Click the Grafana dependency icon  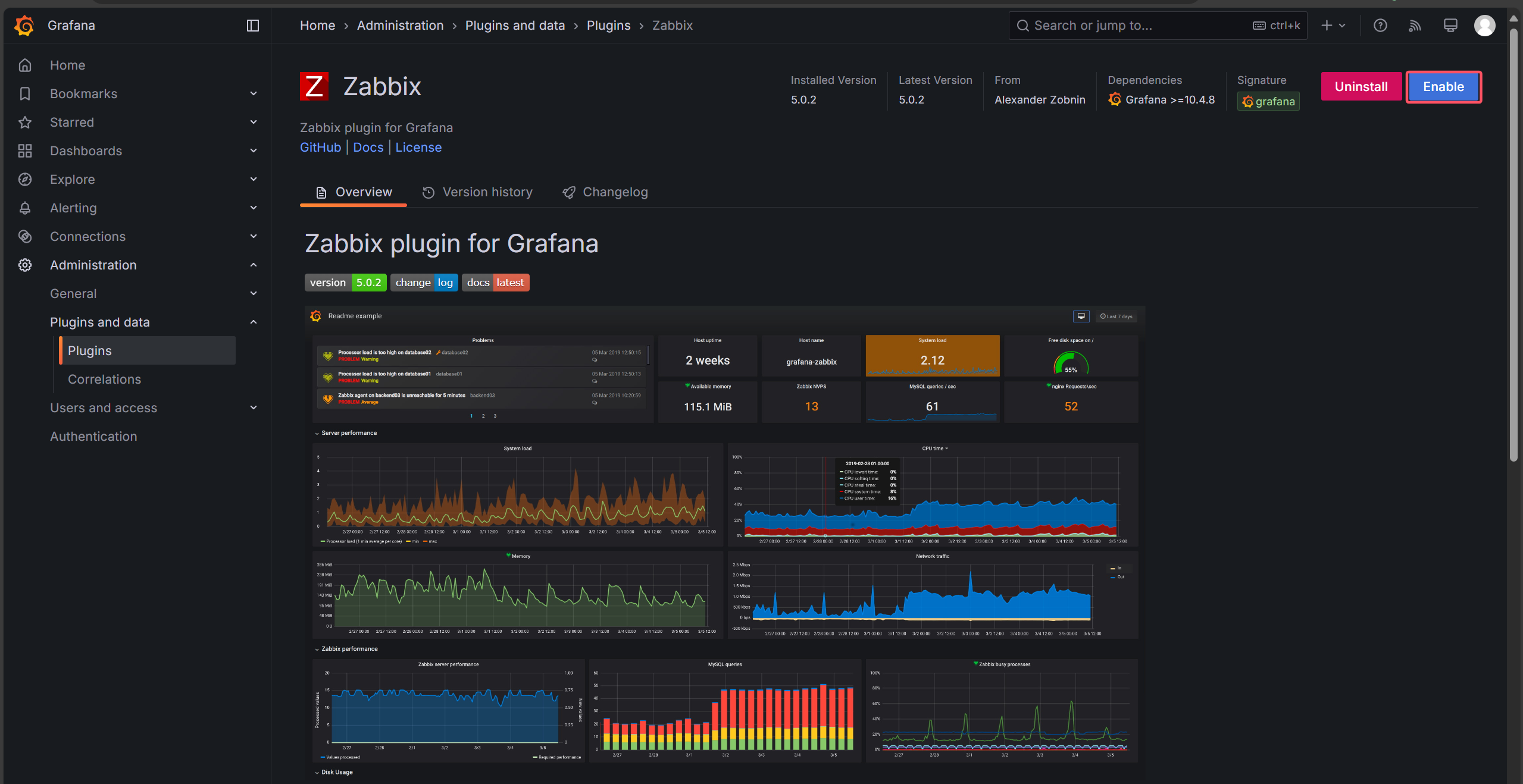[1115, 99]
